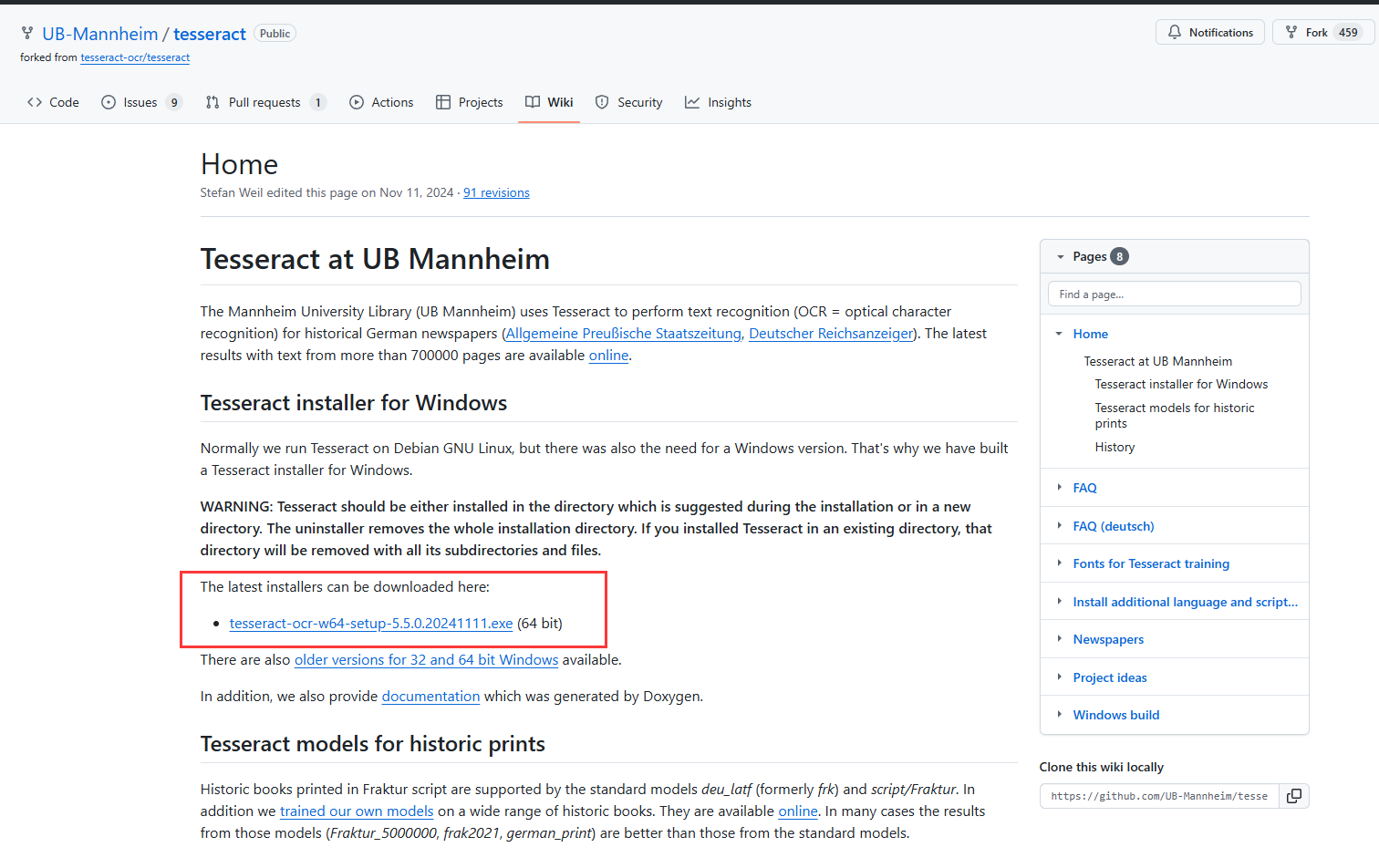
Task: Open the online results link in the intro paragraph
Action: [608, 356]
